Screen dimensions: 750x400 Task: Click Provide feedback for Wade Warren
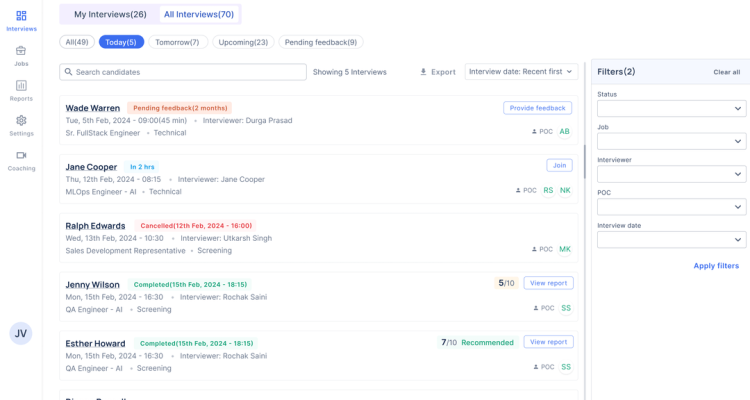point(538,107)
